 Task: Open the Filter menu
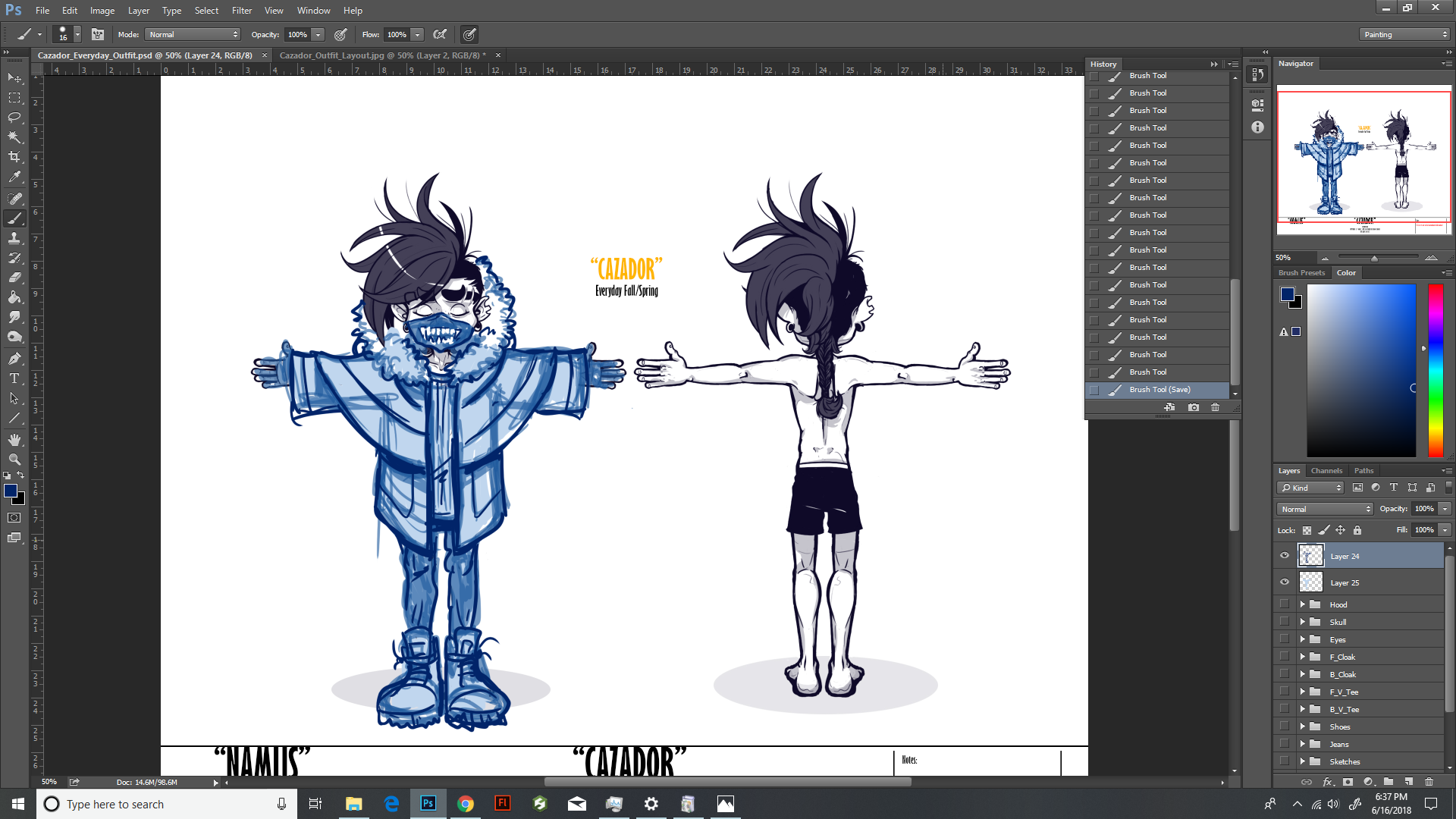pyautogui.click(x=241, y=11)
